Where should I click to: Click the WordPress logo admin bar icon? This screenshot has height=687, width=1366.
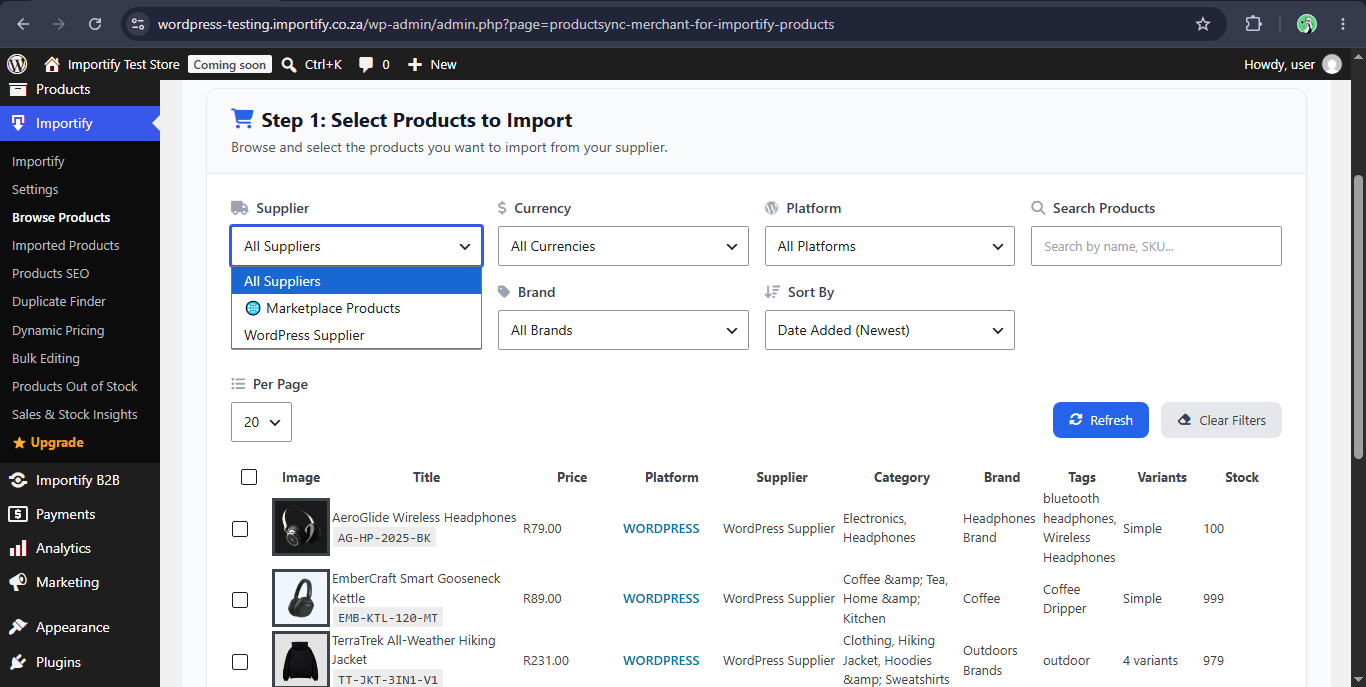click(x=17, y=64)
